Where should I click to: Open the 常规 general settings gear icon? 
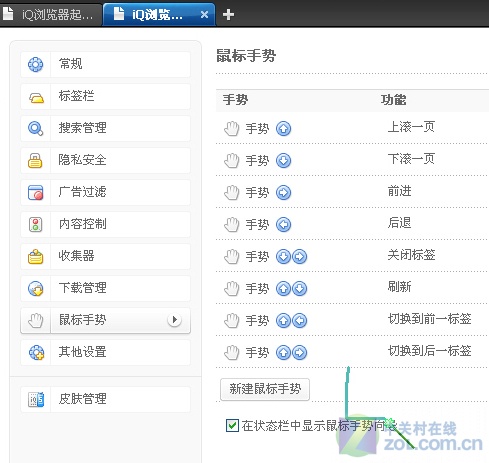click(35, 64)
